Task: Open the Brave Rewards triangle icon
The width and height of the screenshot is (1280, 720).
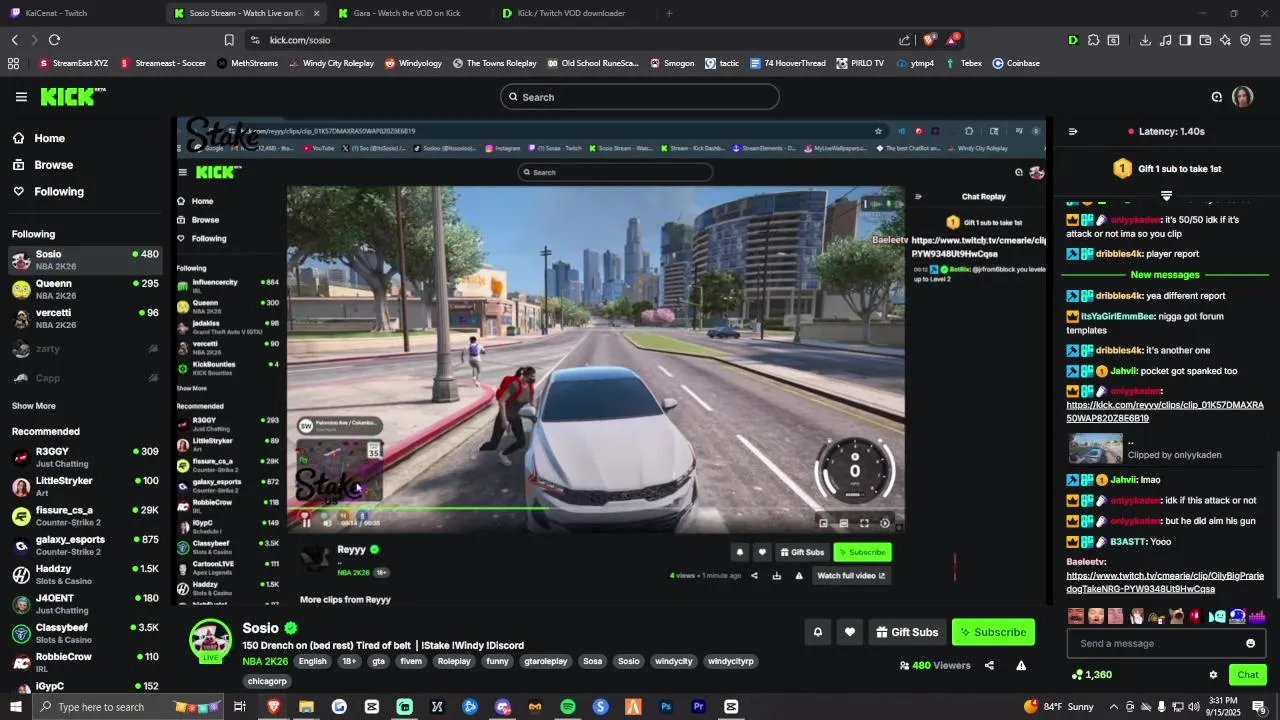Action: 952,40
